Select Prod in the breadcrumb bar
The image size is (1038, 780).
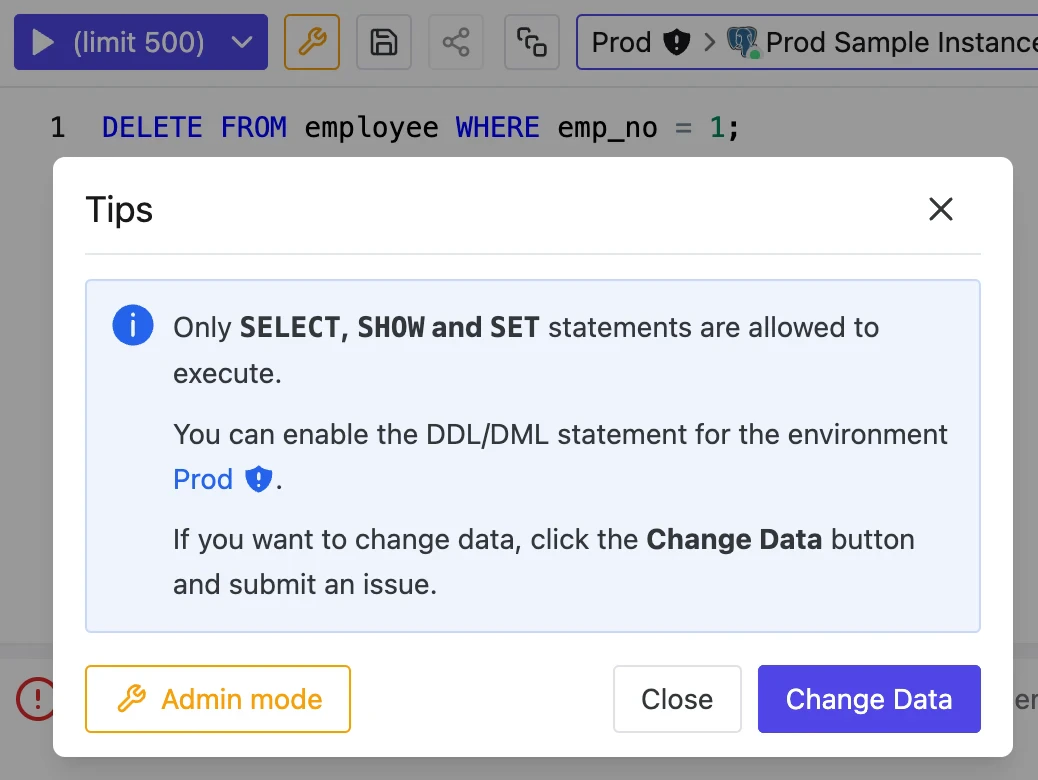622,42
